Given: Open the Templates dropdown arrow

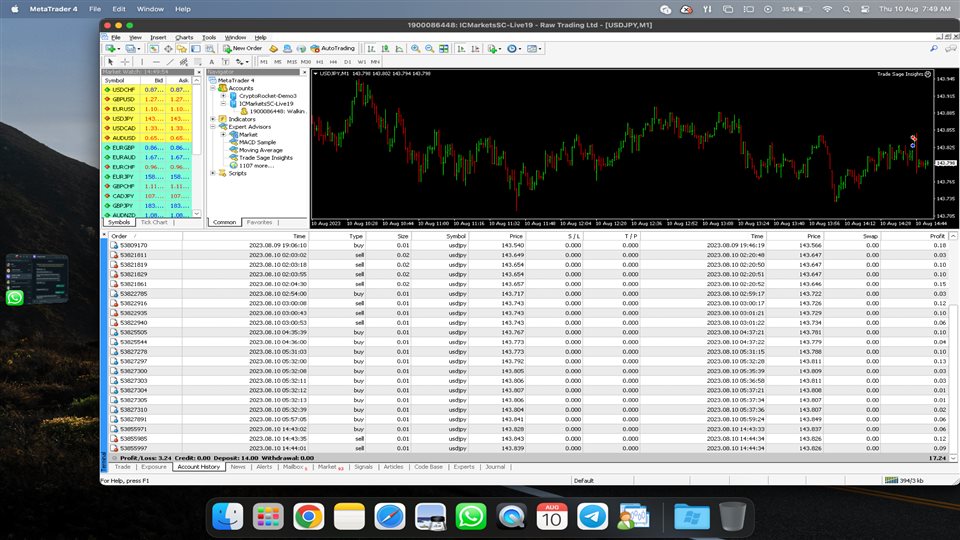Looking at the screenshot, I should pyautogui.click(x=540, y=49).
